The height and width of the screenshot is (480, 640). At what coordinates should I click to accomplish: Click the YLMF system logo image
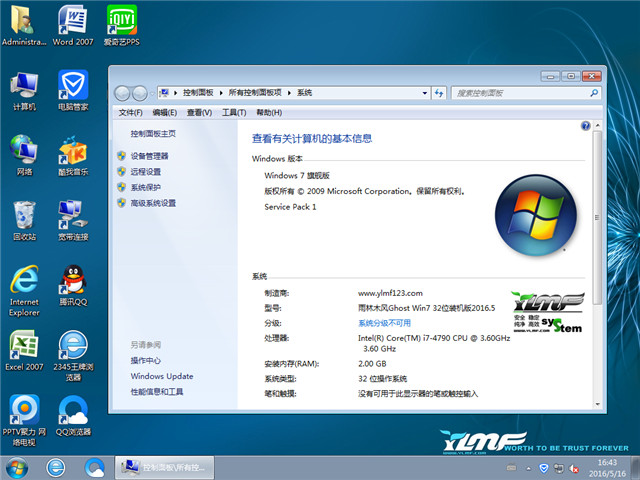tap(548, 312)
